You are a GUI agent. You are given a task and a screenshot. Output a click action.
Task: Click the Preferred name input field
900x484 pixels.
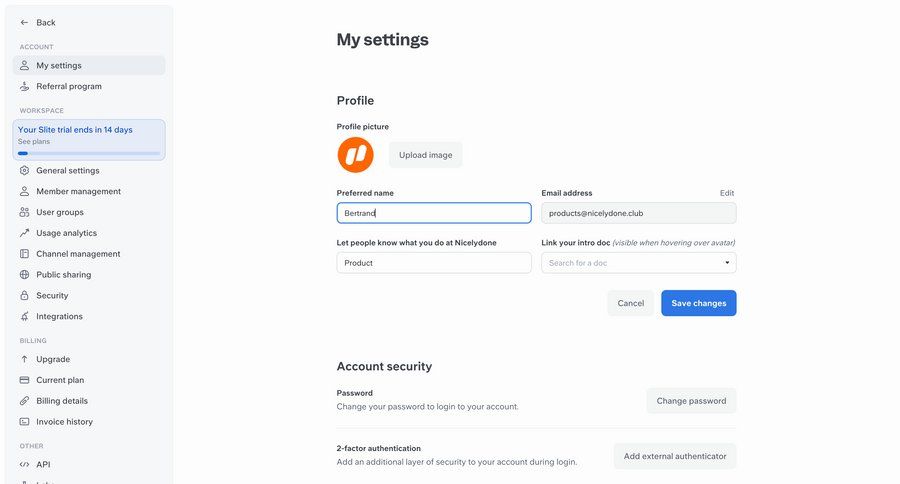coord(434,213)
